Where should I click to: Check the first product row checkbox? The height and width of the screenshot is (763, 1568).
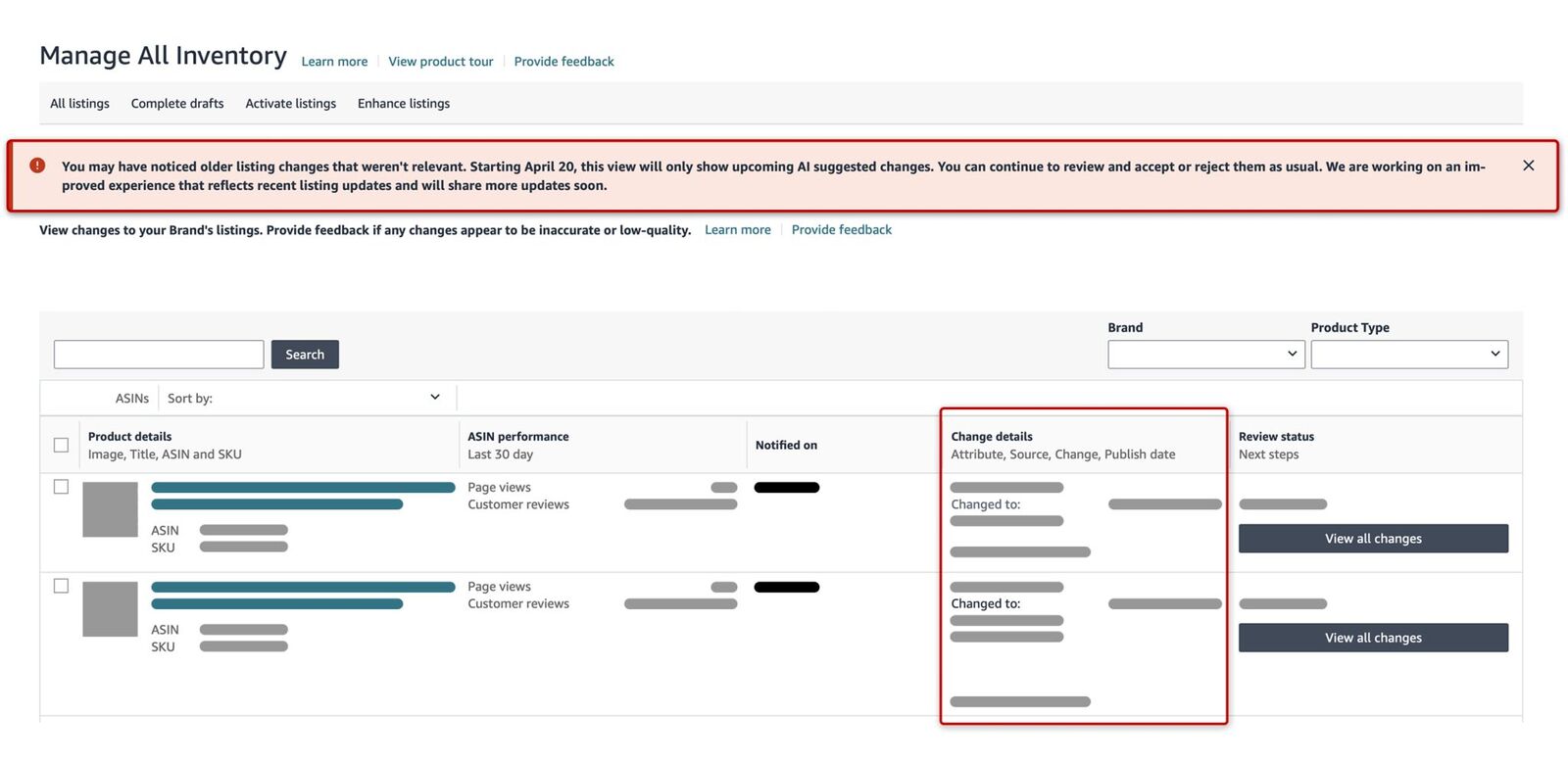coord(61,487)
